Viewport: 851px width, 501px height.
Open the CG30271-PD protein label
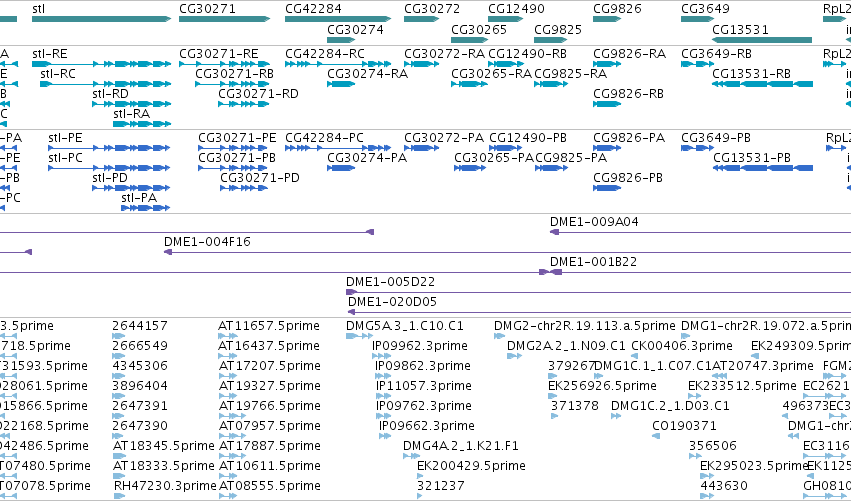(x=260, y=178)
